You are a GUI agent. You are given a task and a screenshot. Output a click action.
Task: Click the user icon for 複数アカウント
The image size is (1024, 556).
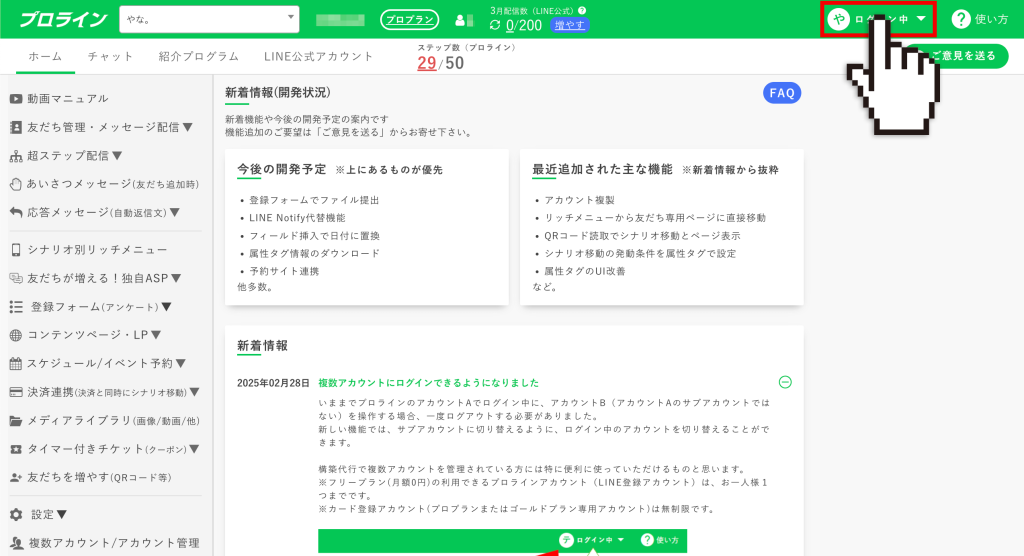(16, 543)
